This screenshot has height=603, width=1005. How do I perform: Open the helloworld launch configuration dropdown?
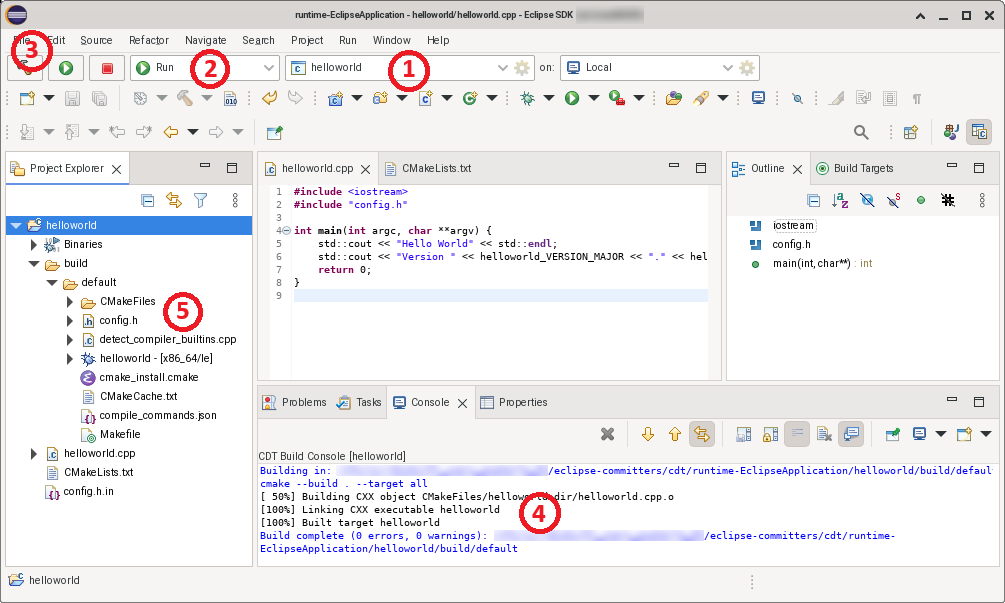(x=502, y=67)
